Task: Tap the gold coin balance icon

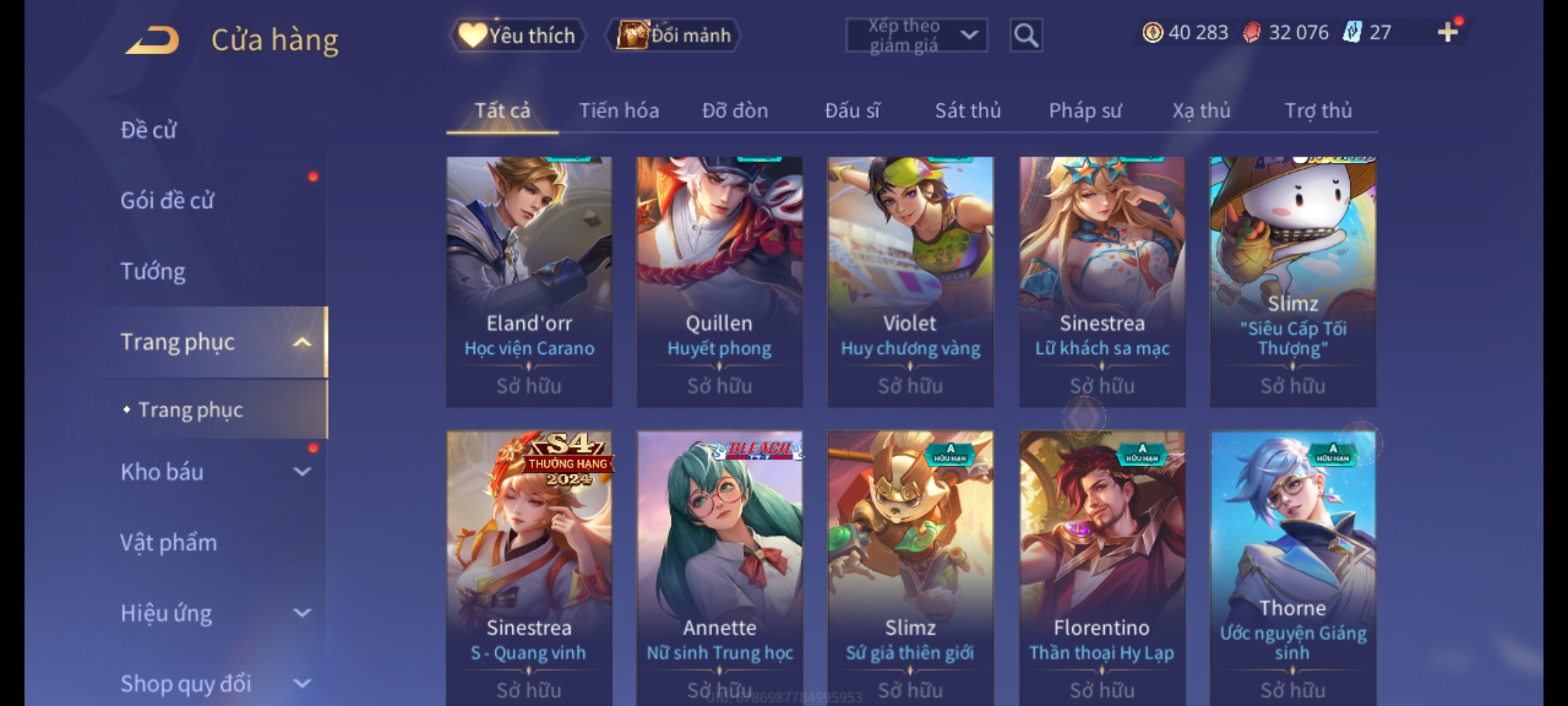Action: (1152, 32)
